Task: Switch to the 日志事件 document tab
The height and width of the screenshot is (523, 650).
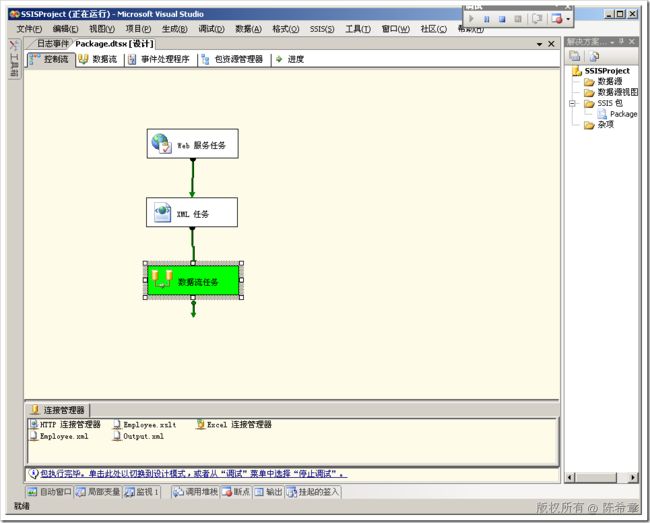Action: pyautogui.click(x=53, y=43)
